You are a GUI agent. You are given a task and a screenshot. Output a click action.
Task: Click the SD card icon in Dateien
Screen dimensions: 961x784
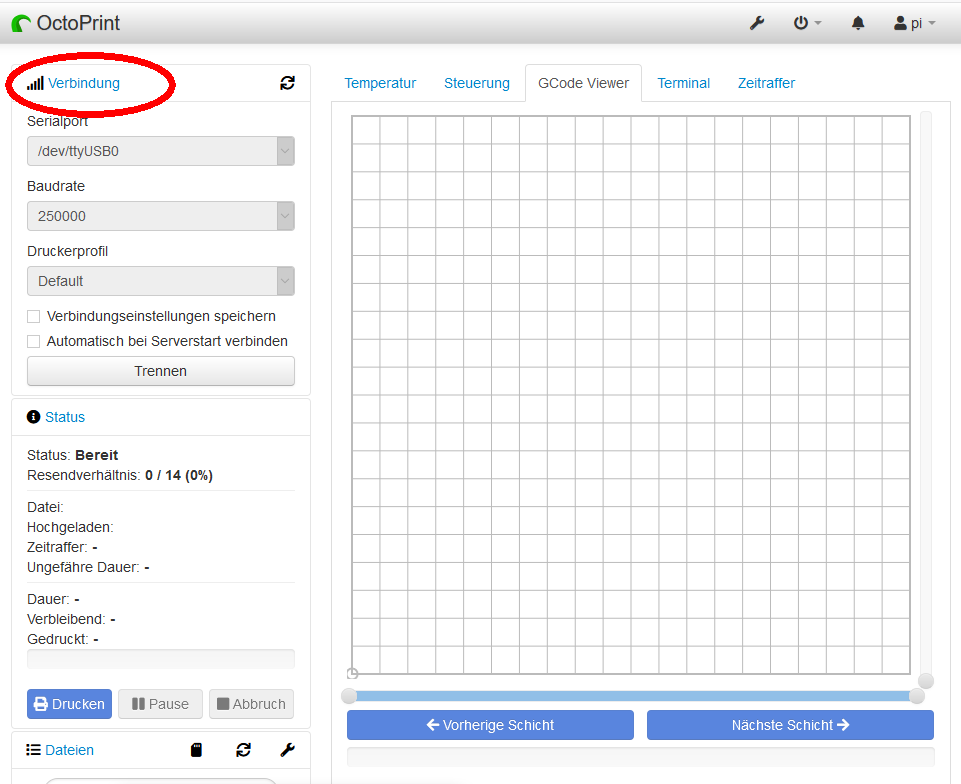pyautogui.click(x=197, y=750)
